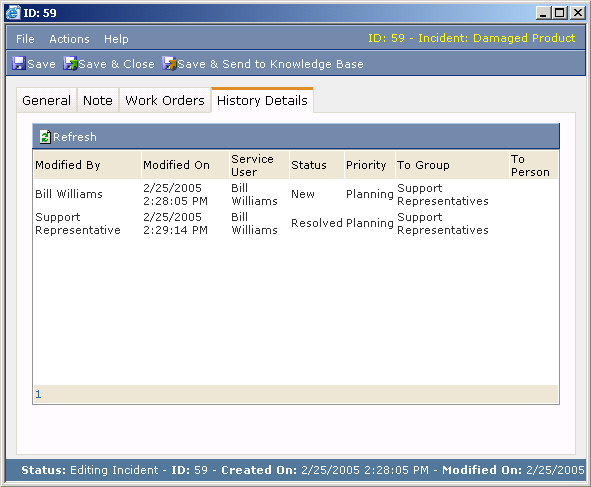The image size is (591, 487).
Task: Click the Save & Send to Knowledge Base icon
Action: (x=170, y=63)
